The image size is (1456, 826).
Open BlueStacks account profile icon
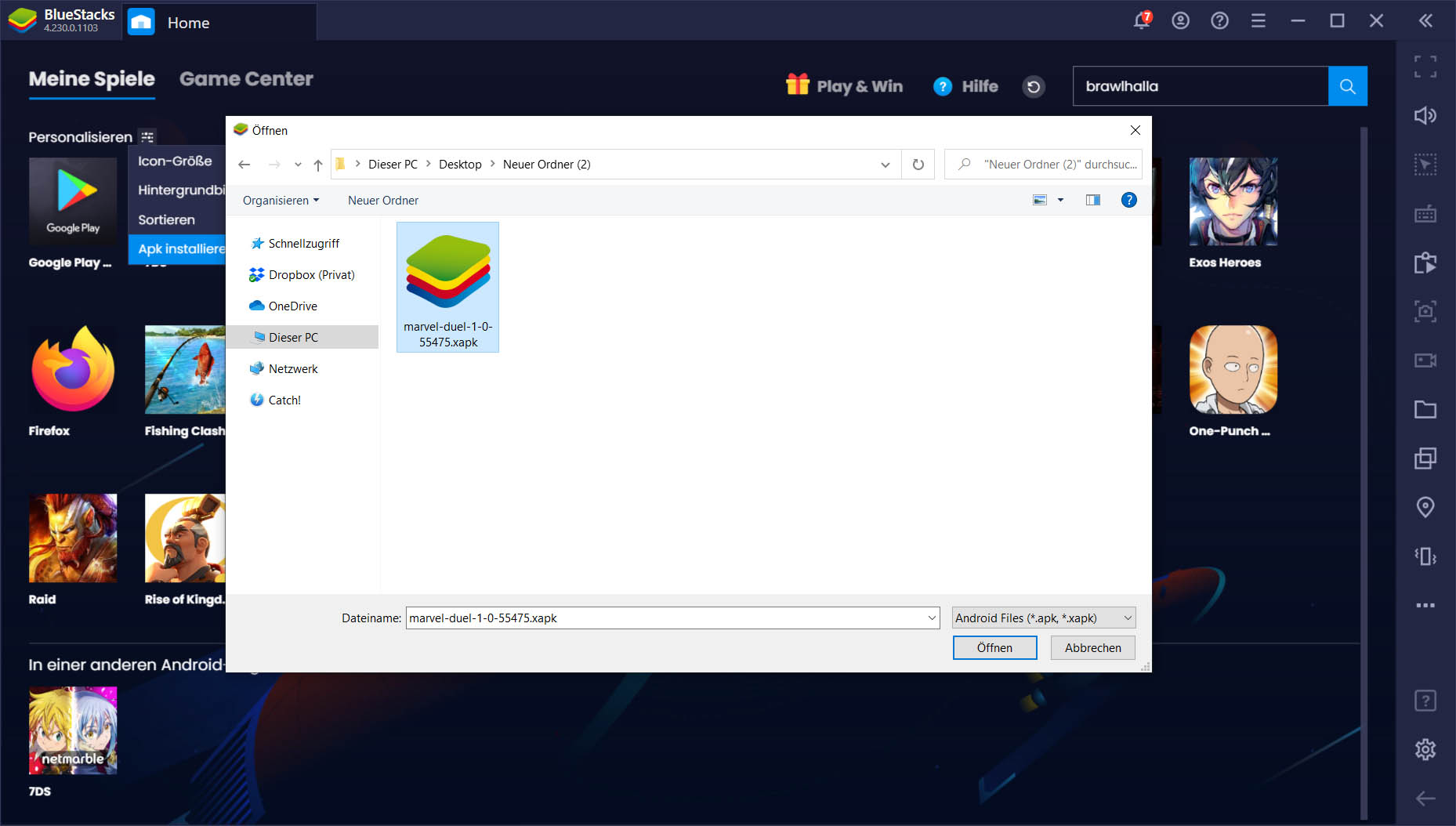1180,21
